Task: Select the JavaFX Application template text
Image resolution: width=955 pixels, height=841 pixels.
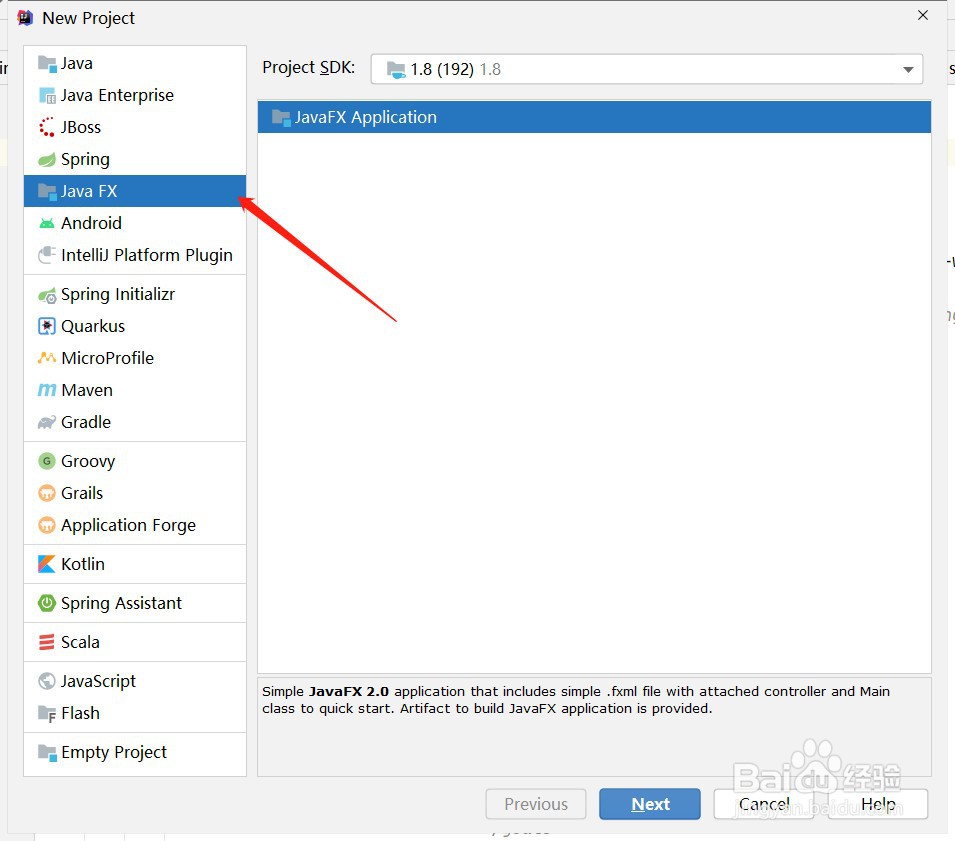Action: (365, 118)
